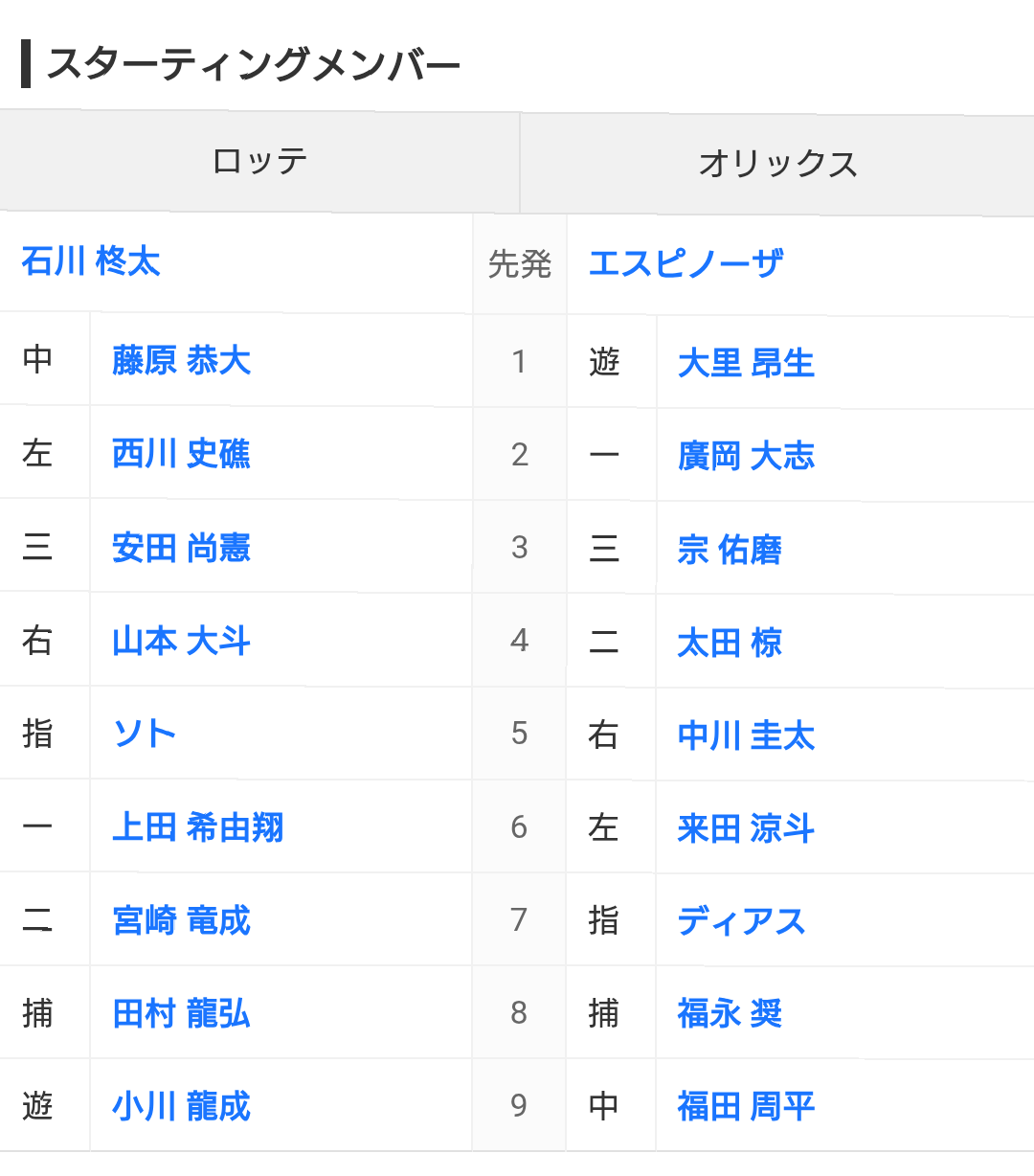Open designated hitter ソト link

click(x=145, y=734)
